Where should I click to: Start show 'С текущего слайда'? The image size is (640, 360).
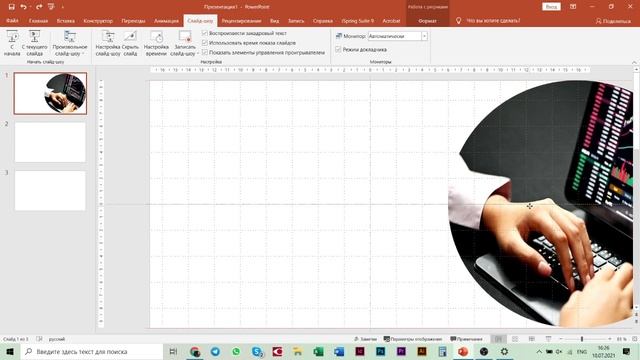[x=34, y=43]
